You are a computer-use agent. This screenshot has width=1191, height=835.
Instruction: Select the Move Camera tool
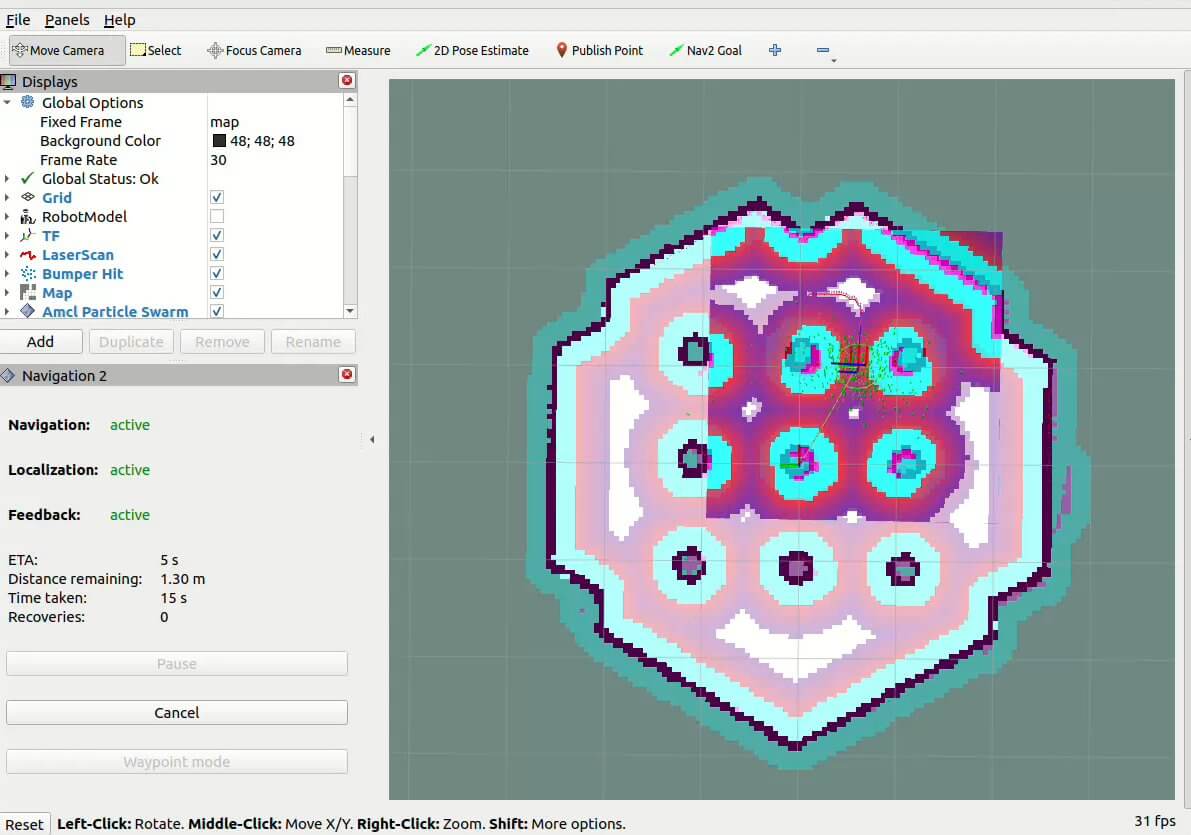(x=66, y=50)
